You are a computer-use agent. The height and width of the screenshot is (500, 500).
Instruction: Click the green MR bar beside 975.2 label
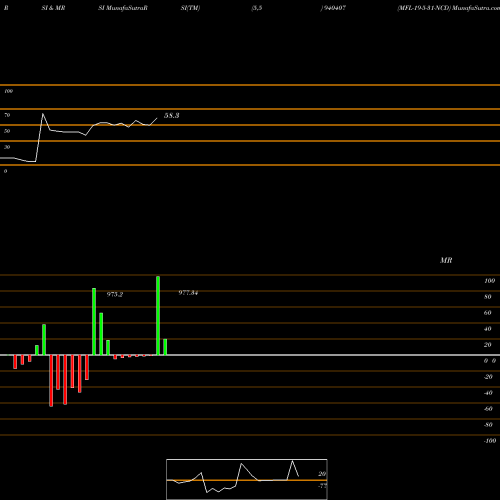pos(94,322)
